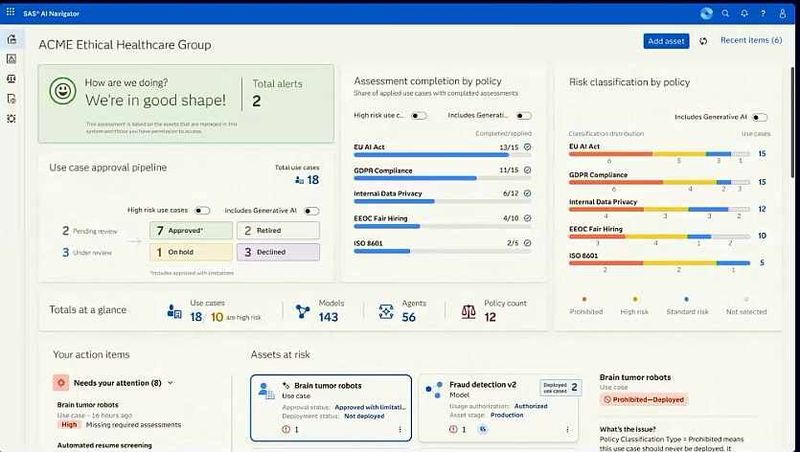The width and height of the screenshot is (800, 452).
Task: Click the GDPR Compliance assessment check icon
Action: tap(528, 170)
